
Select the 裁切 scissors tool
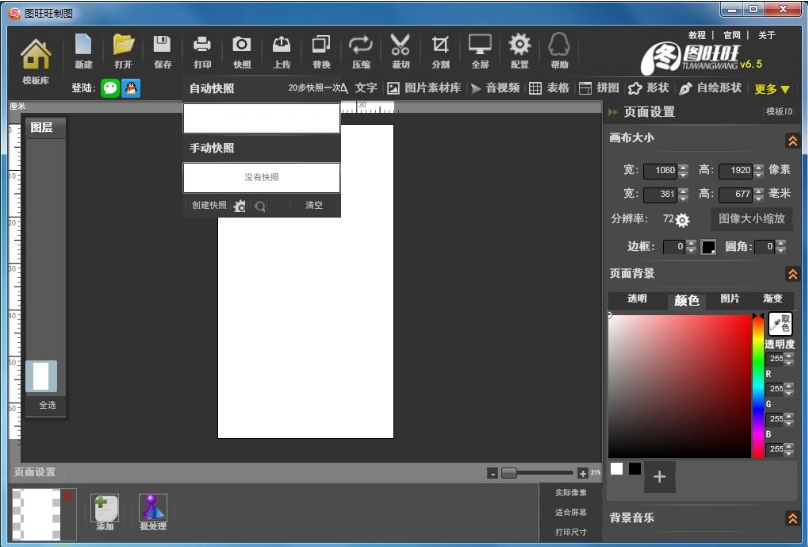[400, 50]
